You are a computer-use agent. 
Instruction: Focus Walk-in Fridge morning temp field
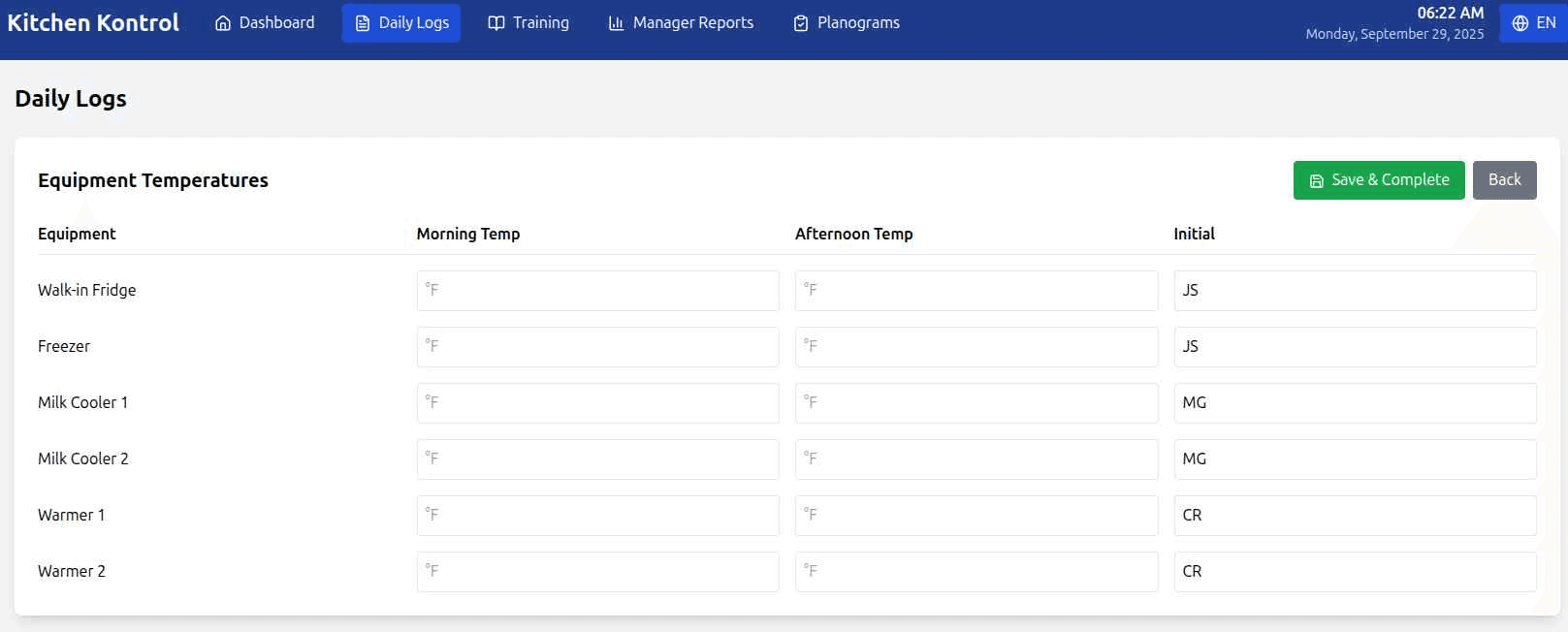pyautogui.click(x=597, y=291)
